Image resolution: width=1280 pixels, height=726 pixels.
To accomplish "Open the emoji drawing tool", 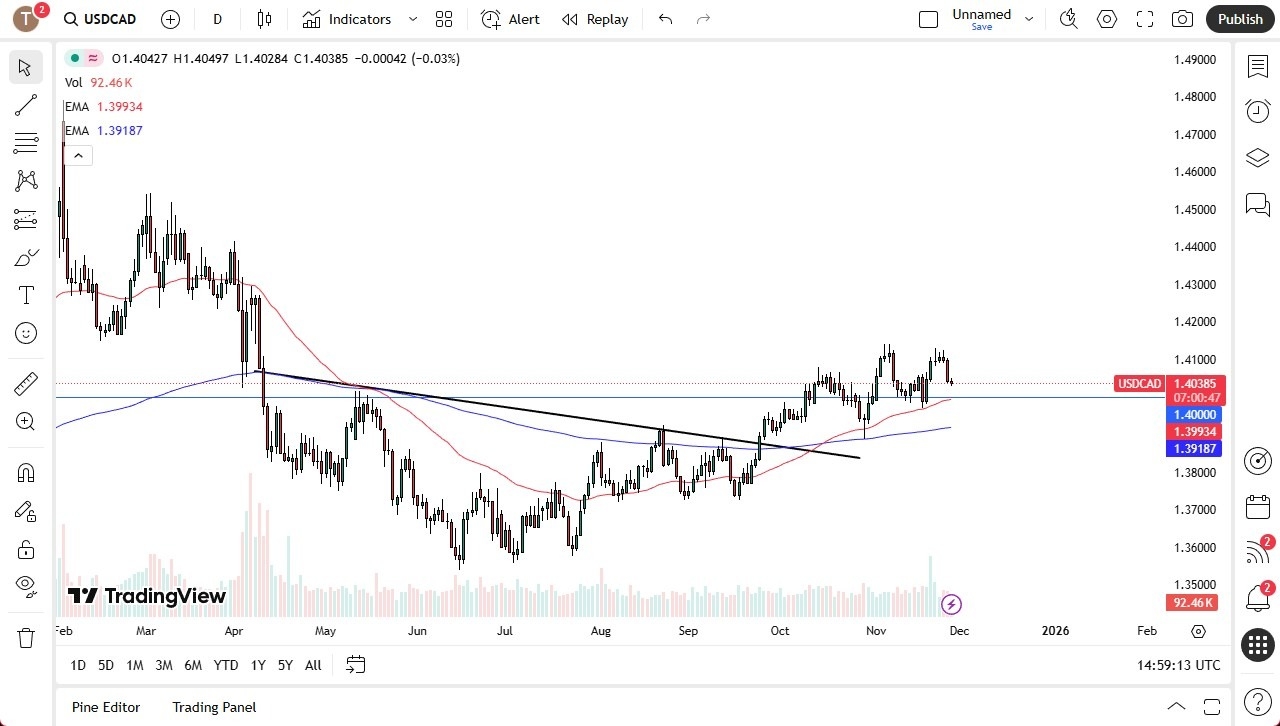I will pyautogui.click(x=25, y=333).
